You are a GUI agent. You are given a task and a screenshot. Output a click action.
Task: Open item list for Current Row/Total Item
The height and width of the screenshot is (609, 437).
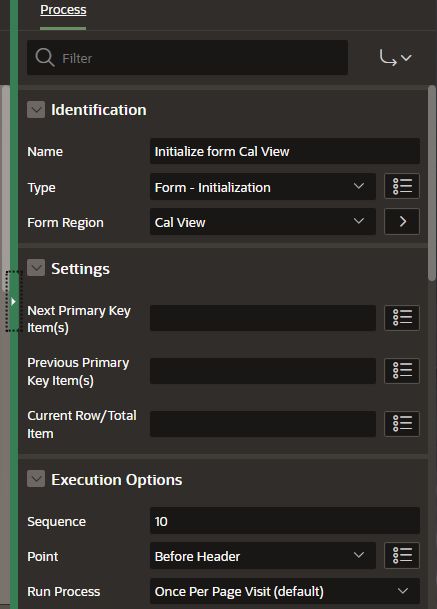[x=402, y=424]
